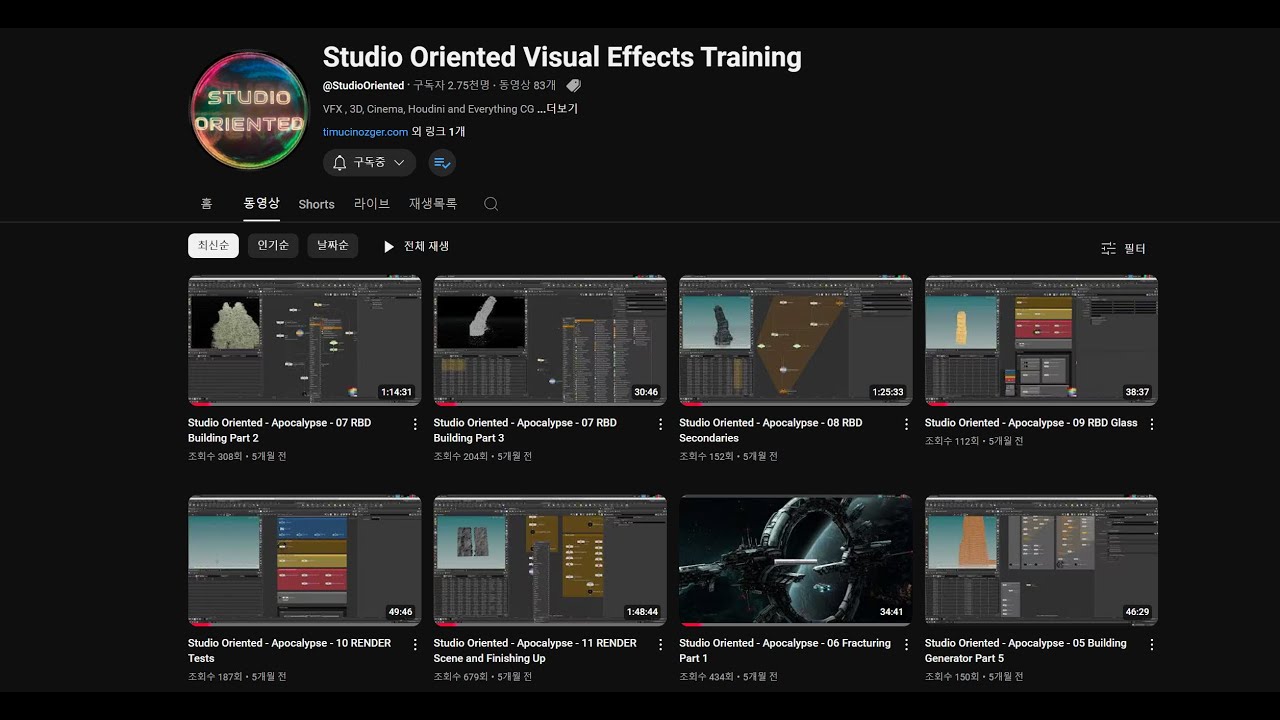This screenshot has height=720, width=1280.
Task: Click the @StudioOriented handle
Action: tap(363, 86)
